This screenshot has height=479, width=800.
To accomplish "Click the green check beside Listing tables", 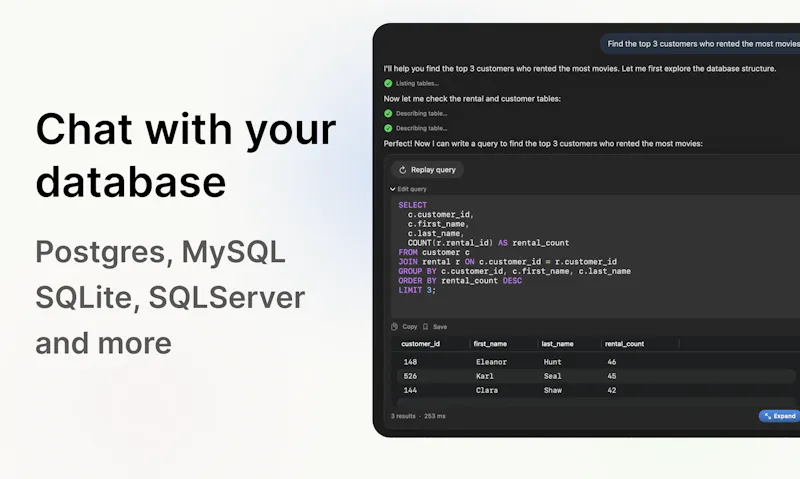I will tap(388, 83).
